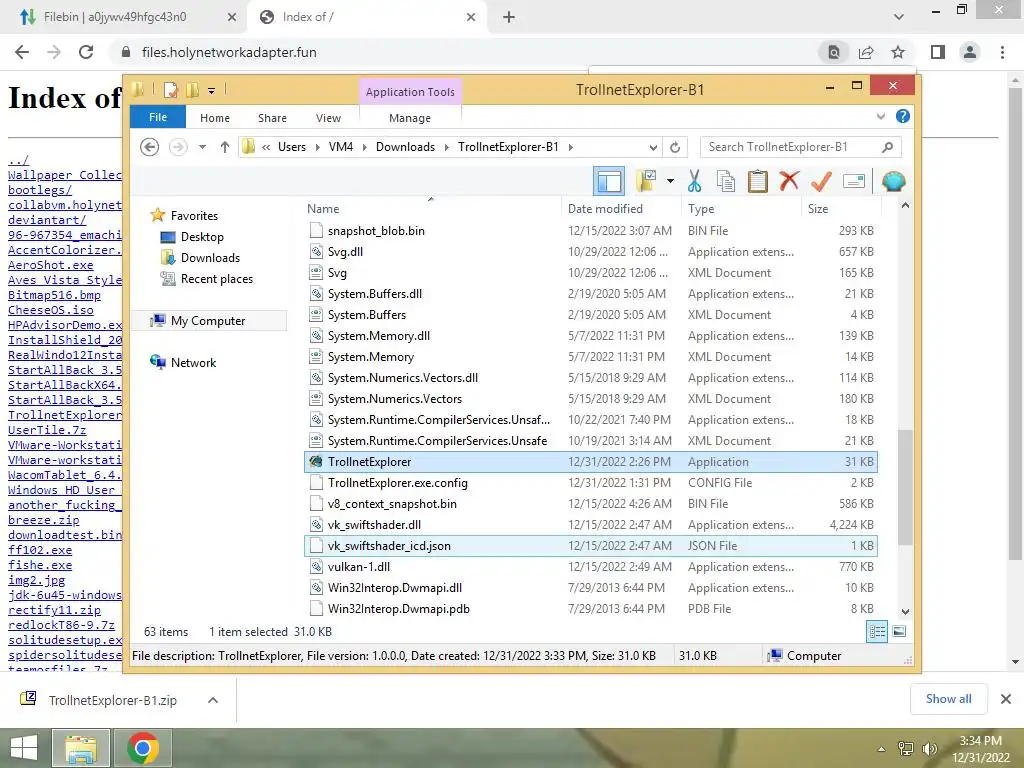Click the Rename toolbar icon
Screen dimensions: 1024x768
click(x=854, y=181)
